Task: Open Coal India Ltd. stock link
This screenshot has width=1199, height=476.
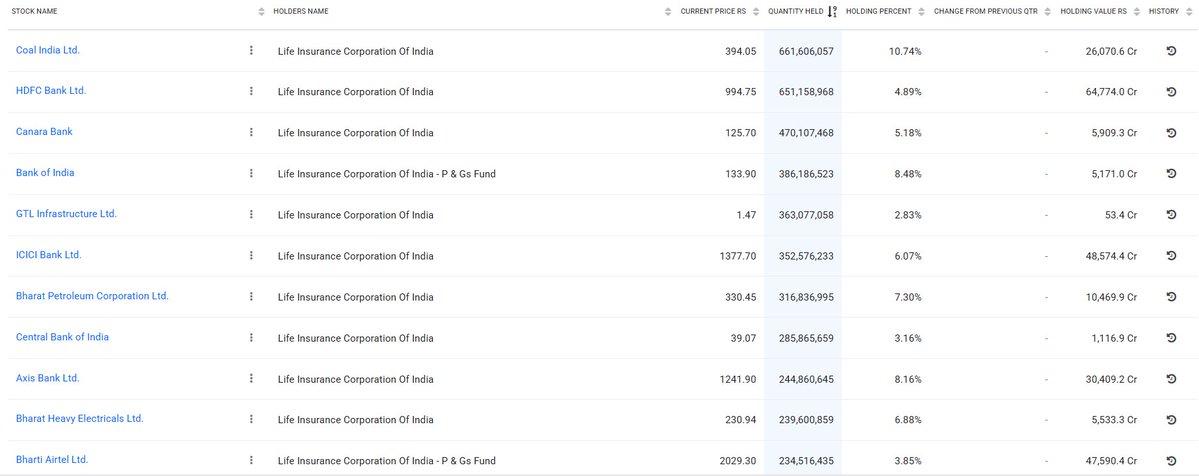Action: point(47,50)
